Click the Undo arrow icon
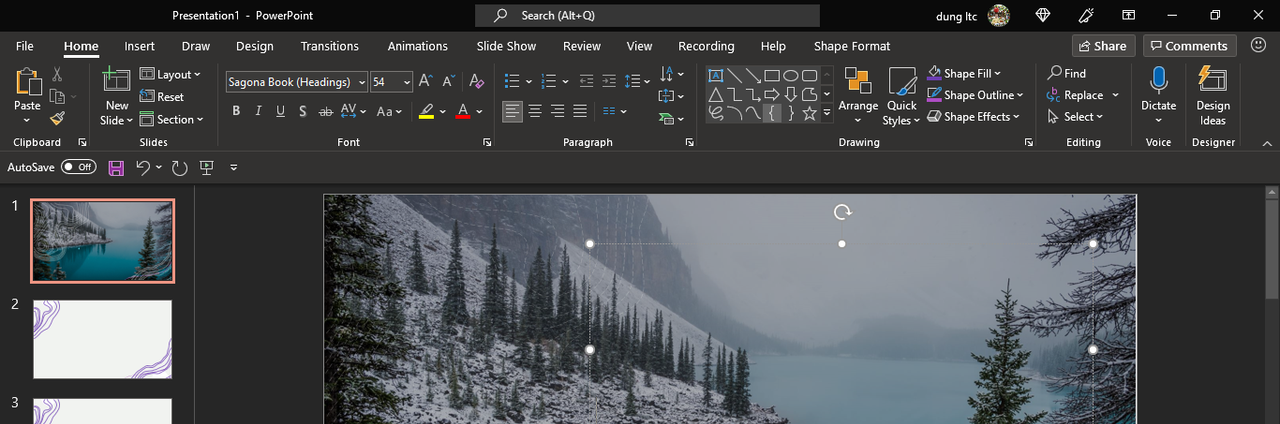 coord(143,167)
